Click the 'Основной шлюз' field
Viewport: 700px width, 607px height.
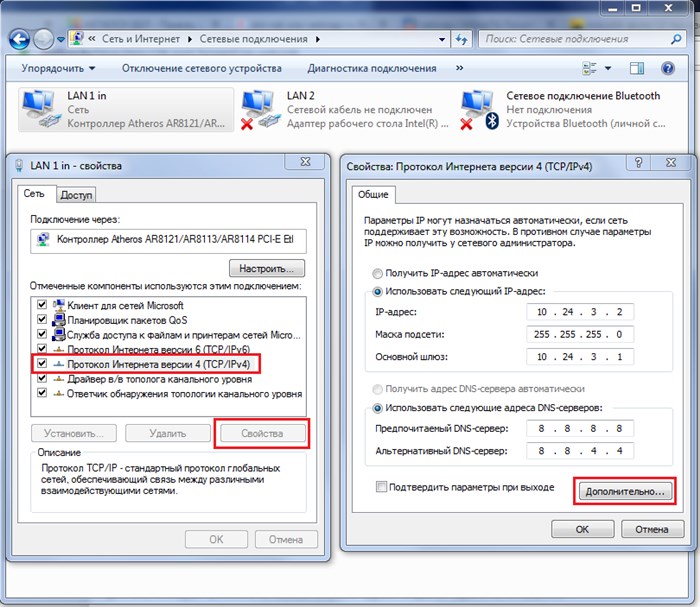580,357
